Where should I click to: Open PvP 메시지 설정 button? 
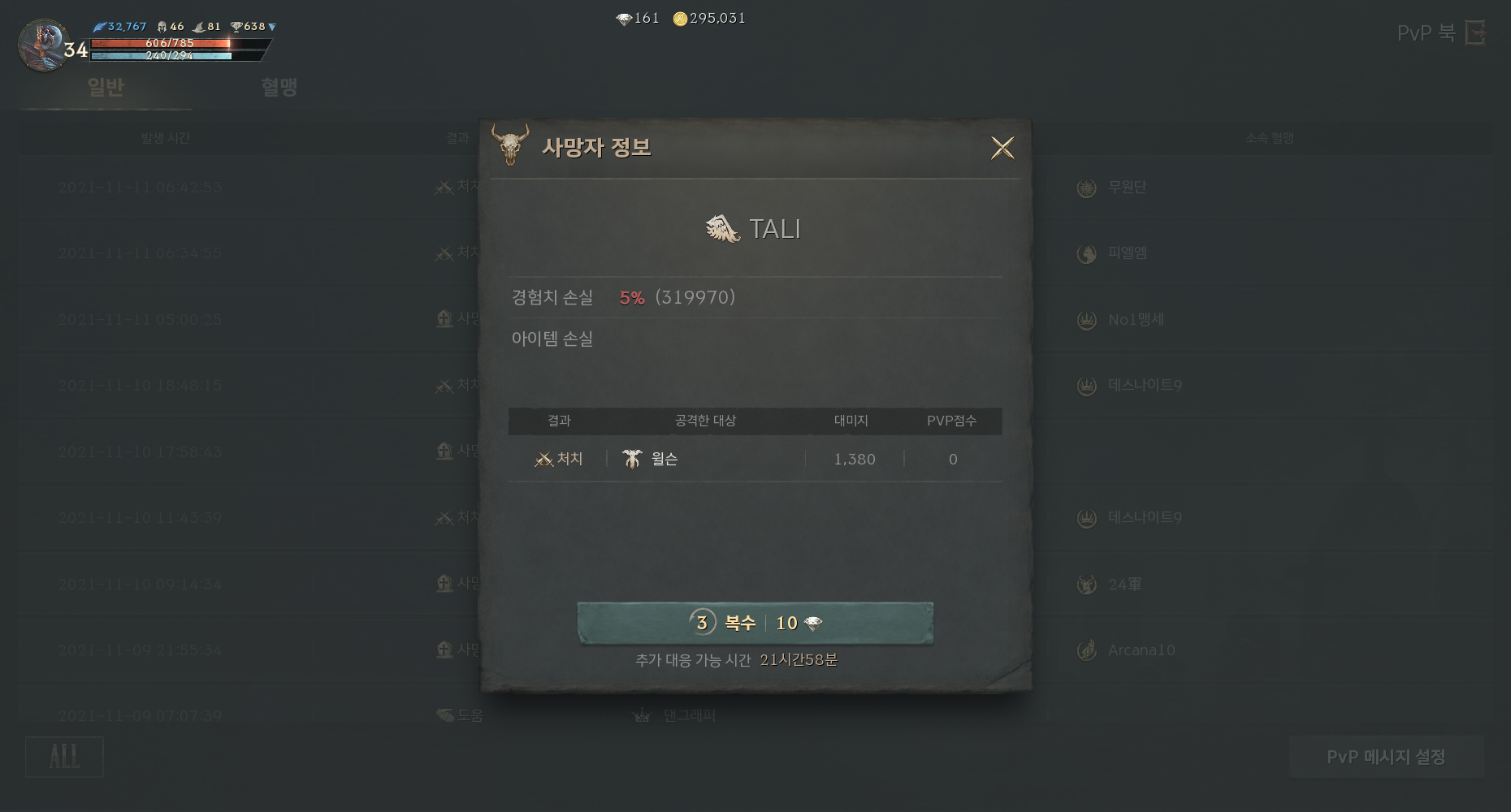tap(1386, 757)
